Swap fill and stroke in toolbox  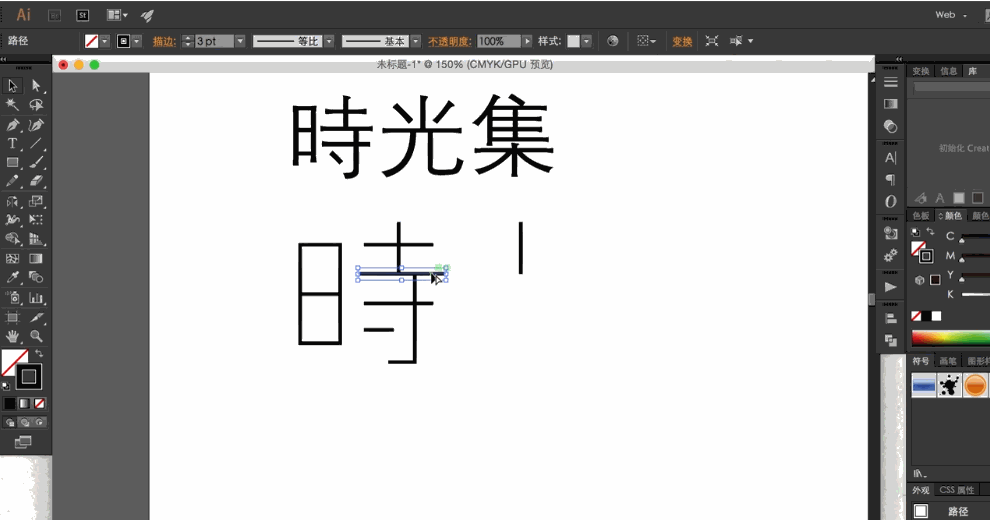[39, 353]
